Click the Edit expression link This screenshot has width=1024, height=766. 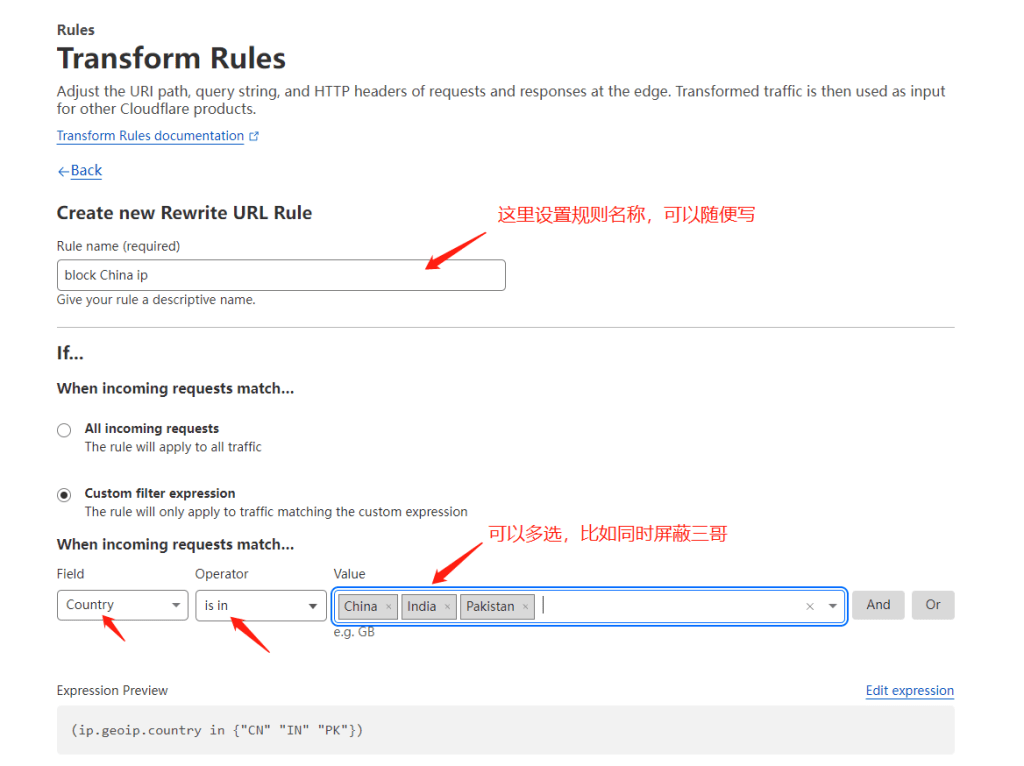tap(909, 691)
